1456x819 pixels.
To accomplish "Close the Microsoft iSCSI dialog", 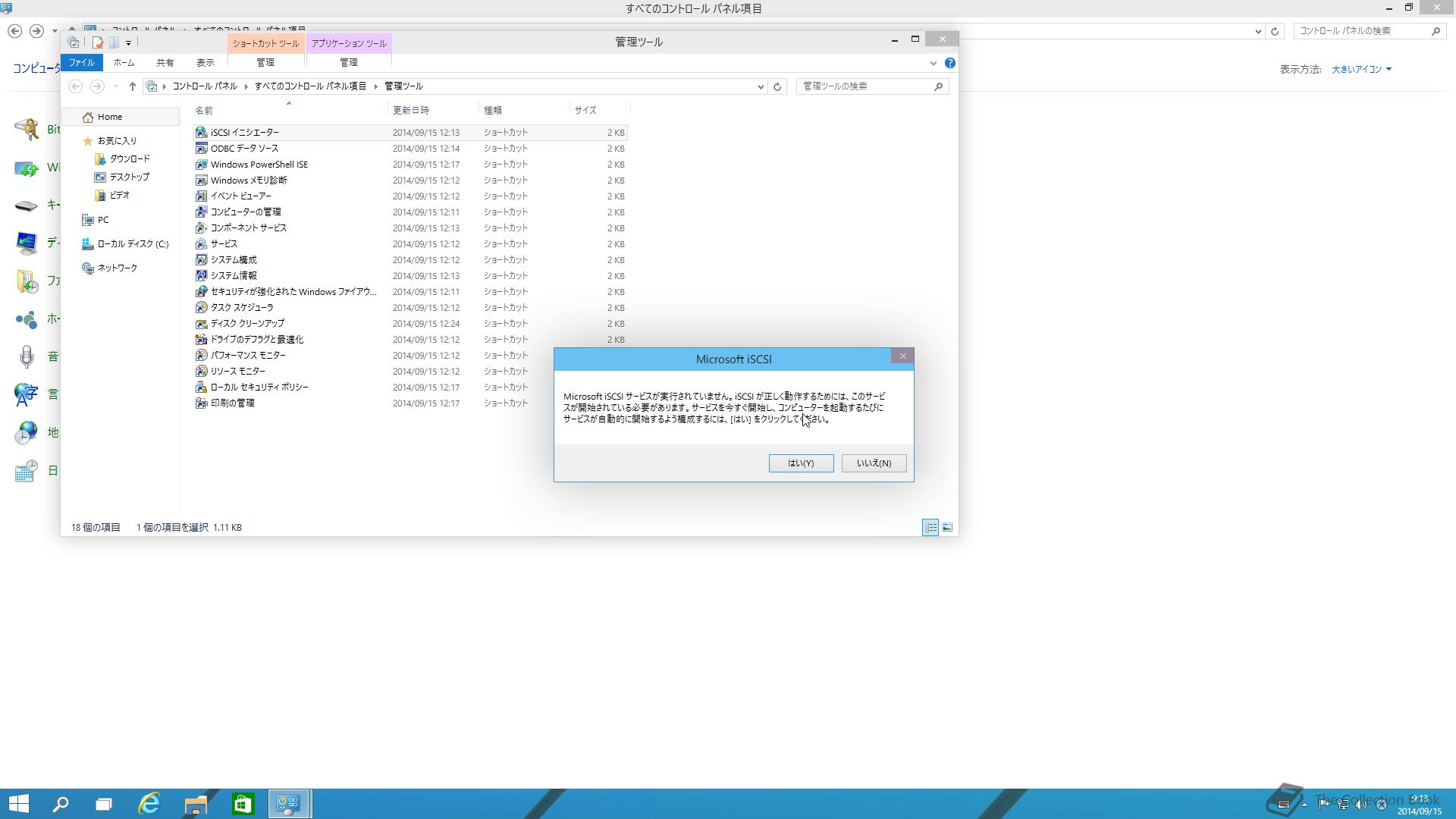I will coord(902,356).
